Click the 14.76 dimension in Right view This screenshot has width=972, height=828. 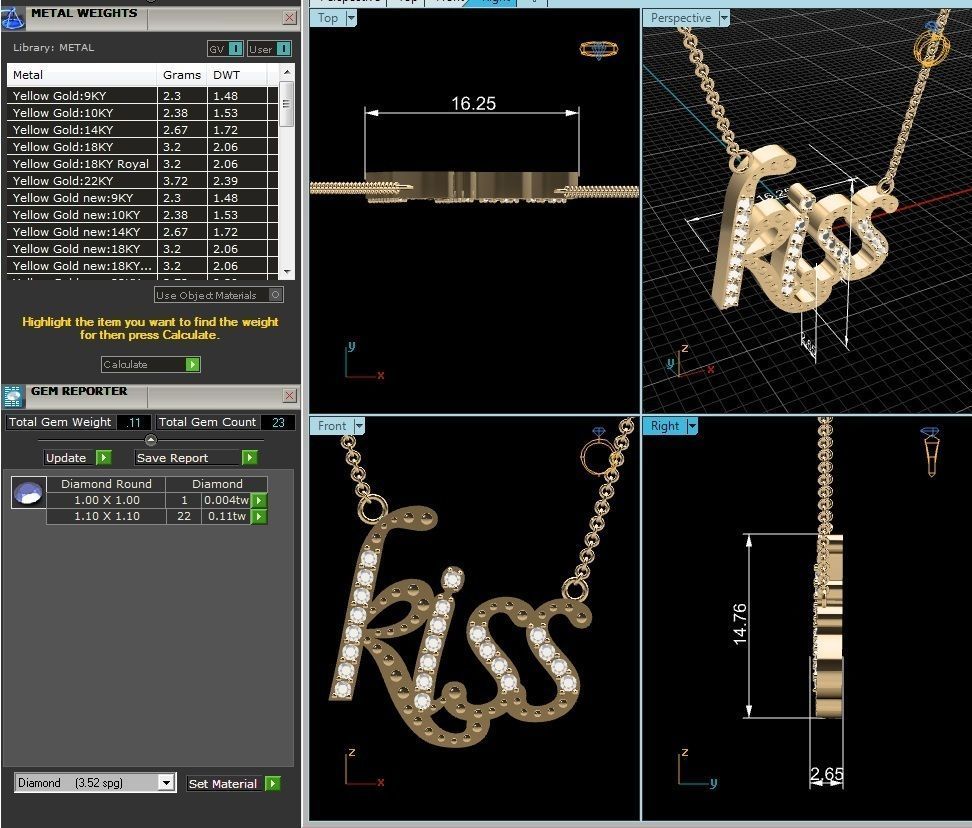point(740,624)
